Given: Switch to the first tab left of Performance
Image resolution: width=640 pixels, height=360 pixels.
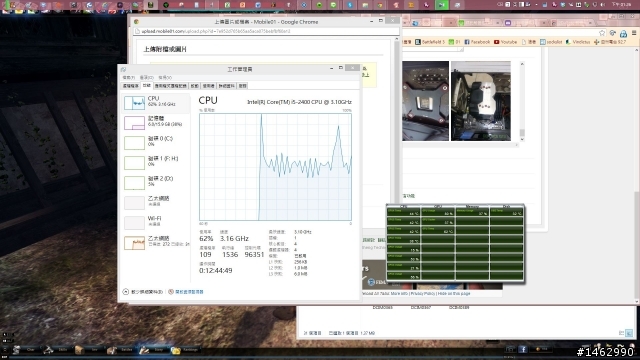Looking at the screenshot, I should click(131, 86).
